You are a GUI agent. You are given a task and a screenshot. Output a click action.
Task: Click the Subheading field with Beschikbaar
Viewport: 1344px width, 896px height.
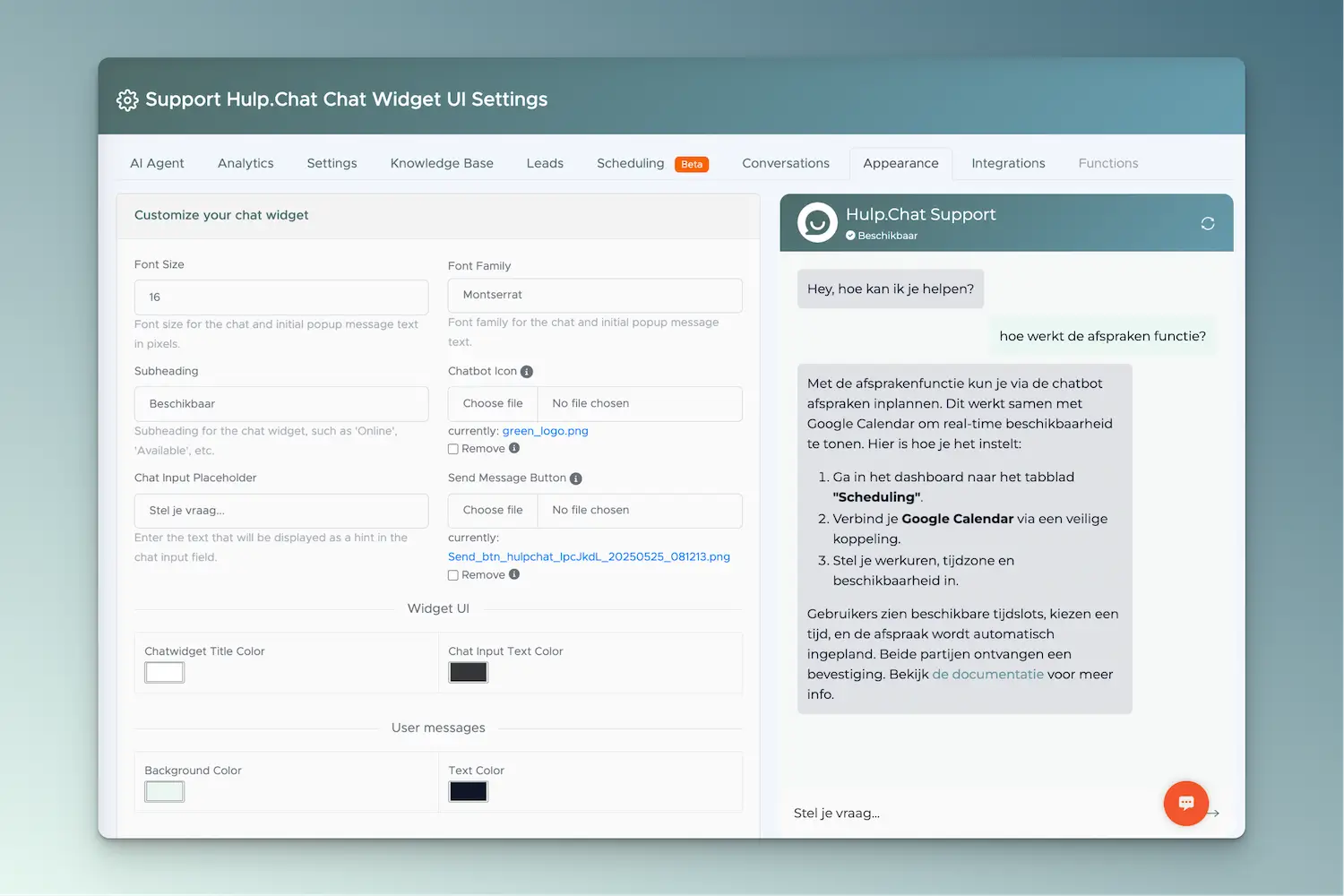[281, 404]
